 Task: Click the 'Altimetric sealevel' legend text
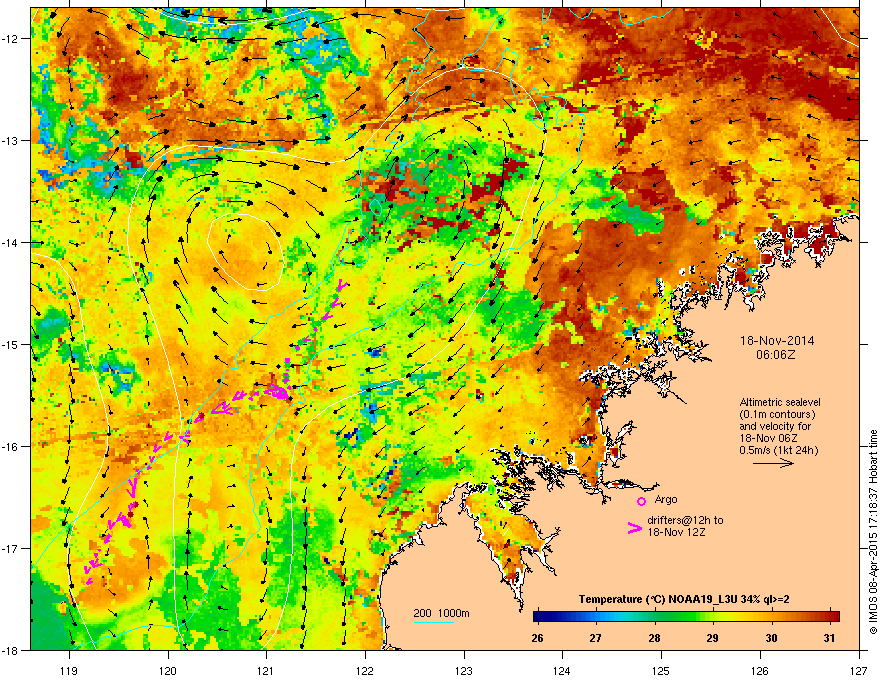(780, 402)
